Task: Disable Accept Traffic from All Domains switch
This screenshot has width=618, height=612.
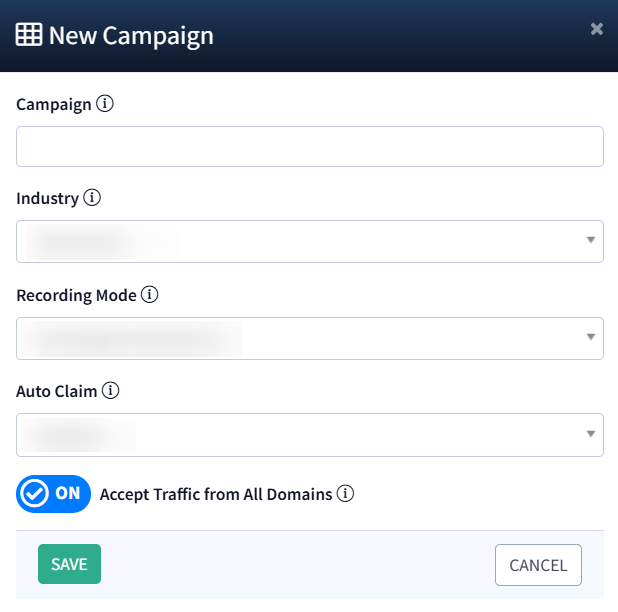Action: click(x=53, y=494)
